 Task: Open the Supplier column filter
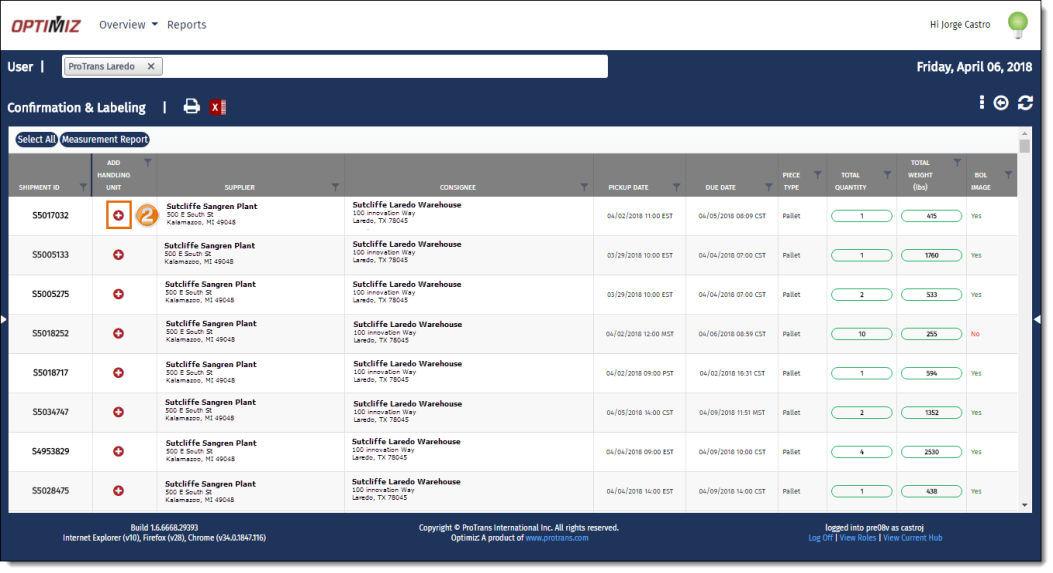pyautogui.click(x=335, y=187)
